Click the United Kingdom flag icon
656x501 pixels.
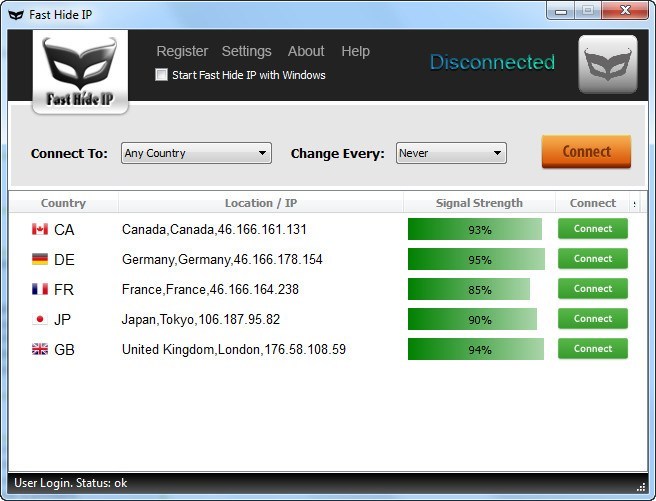(x=40, y=349)
